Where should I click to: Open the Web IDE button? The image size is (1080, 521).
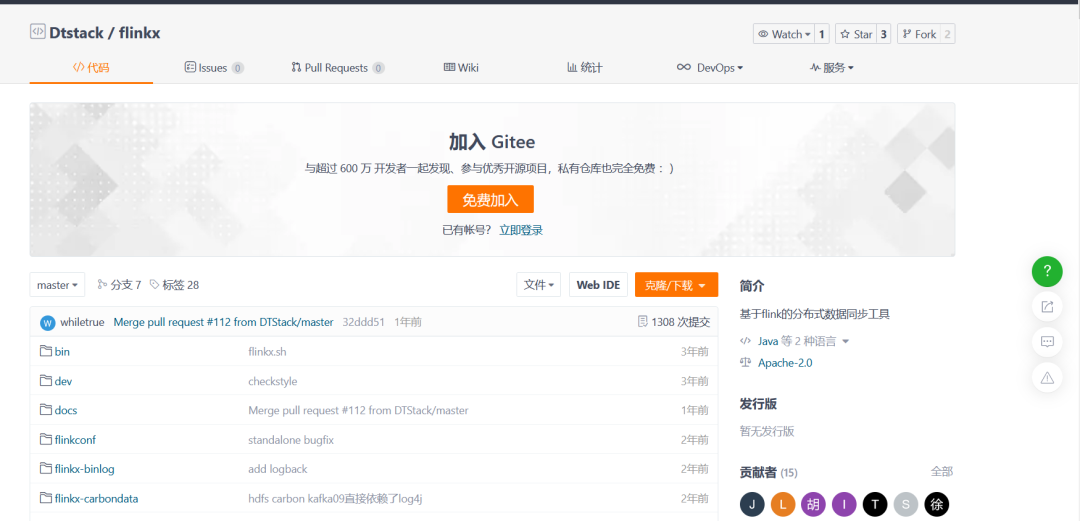[599, 285]
